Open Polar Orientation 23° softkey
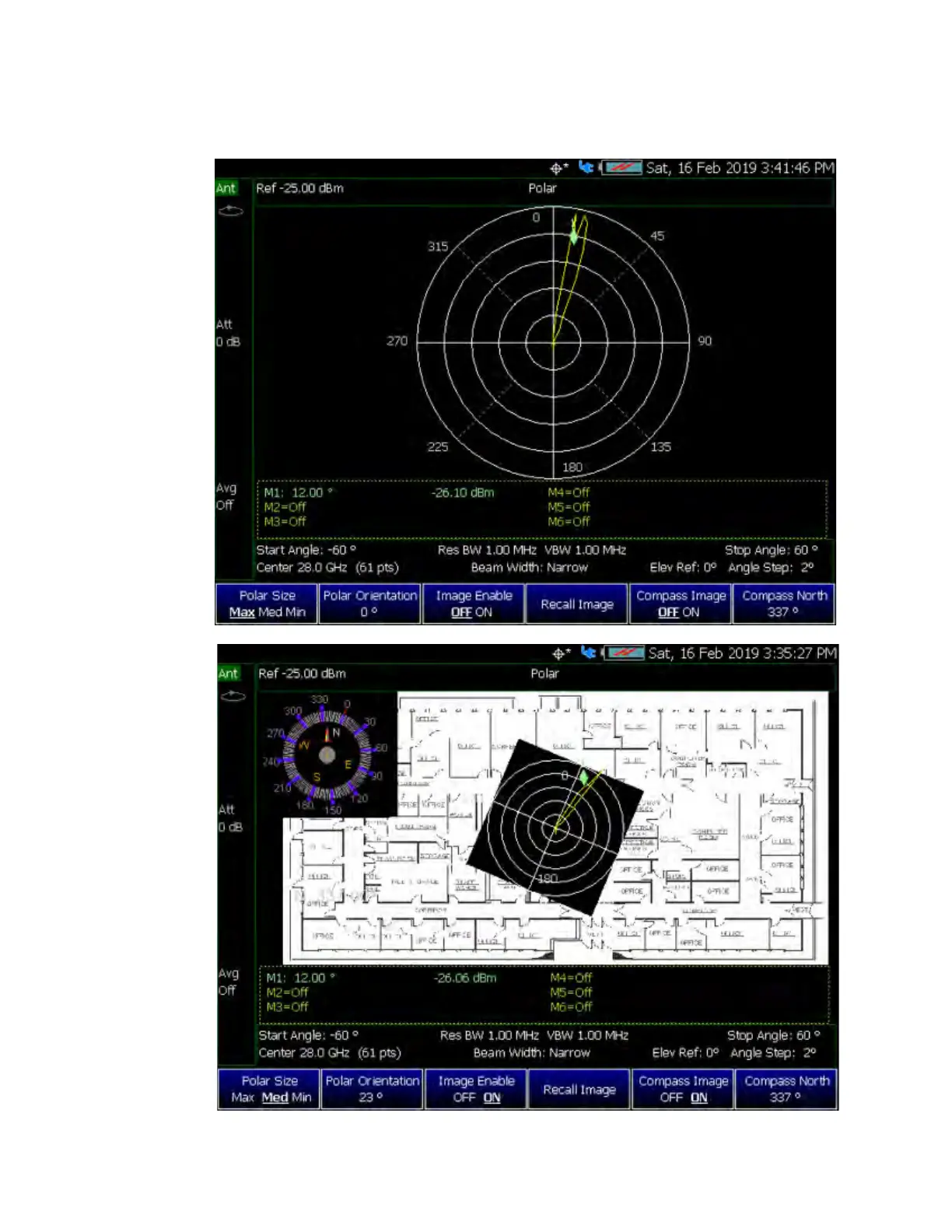This screenshot has height=1232, width=952. (x=373, y=1089)
